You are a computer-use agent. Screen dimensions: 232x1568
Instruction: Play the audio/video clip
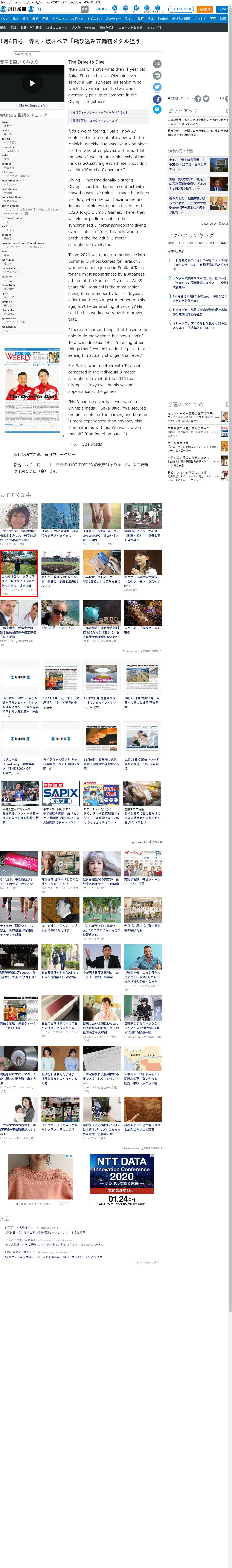click(x=32, y=83)
